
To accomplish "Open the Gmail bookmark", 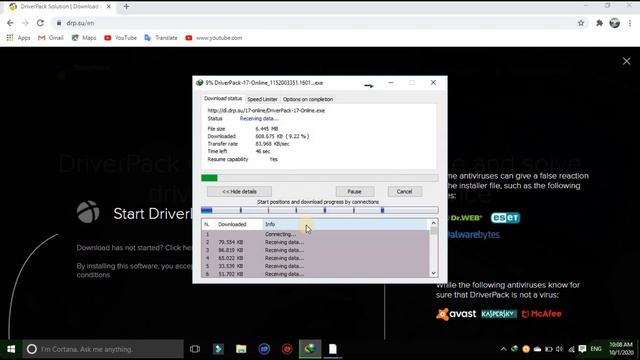I will coord(51,38).
